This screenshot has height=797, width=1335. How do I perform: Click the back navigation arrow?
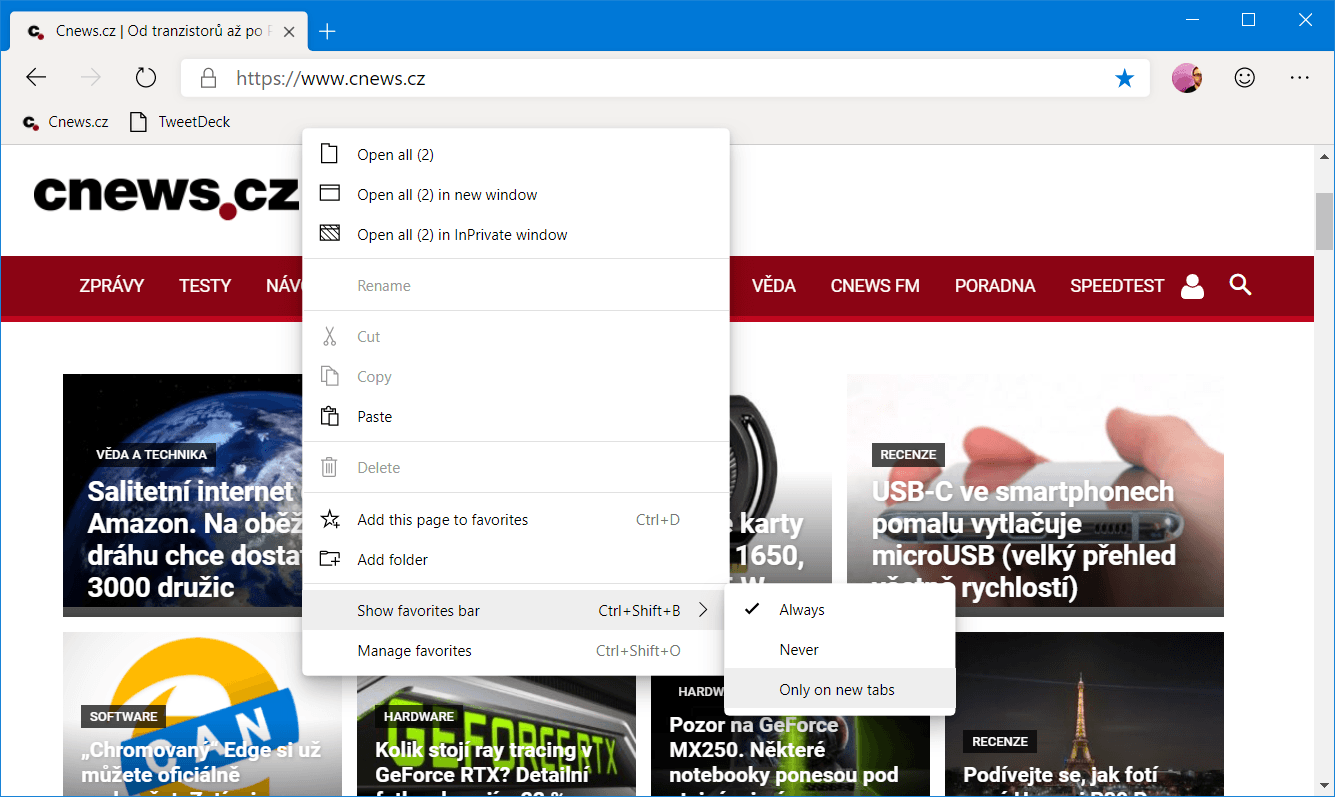(x=36, y=77)
